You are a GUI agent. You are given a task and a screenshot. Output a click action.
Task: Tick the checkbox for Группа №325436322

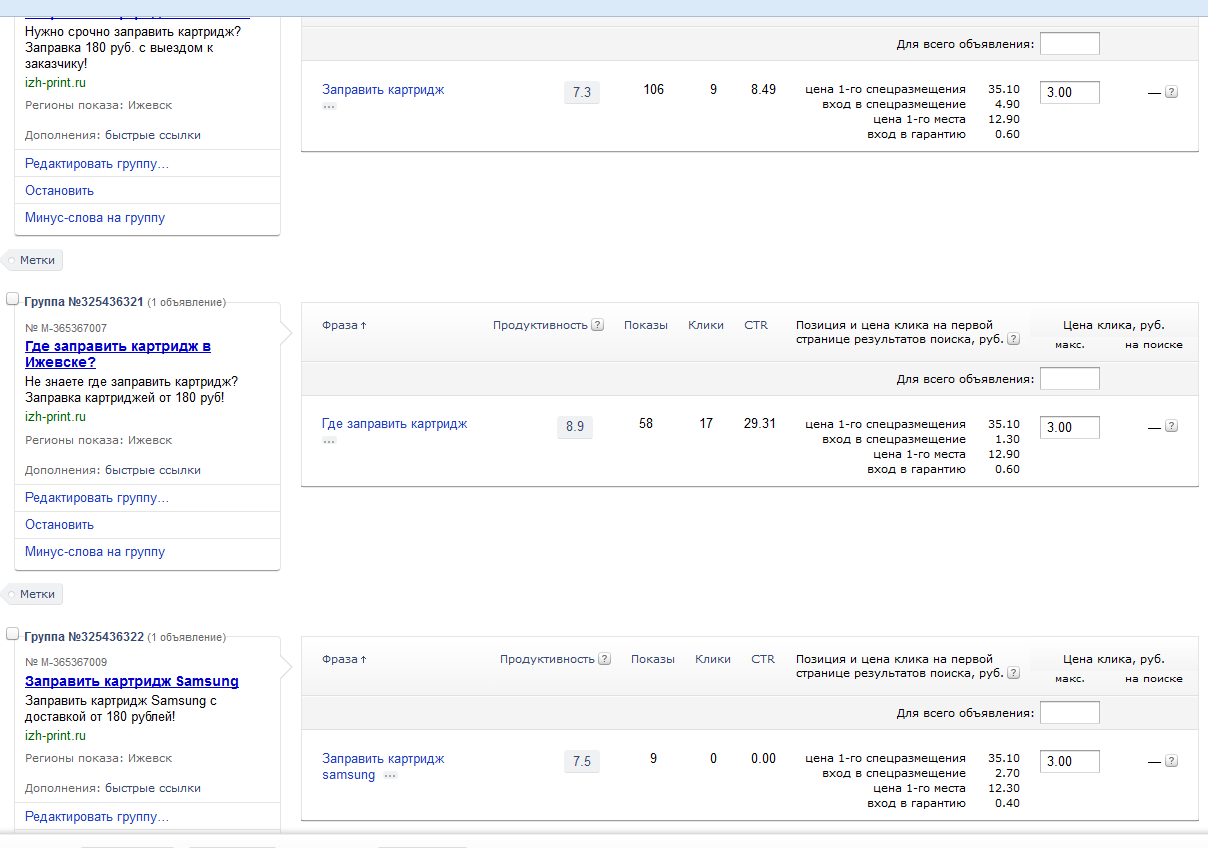click(13, 634)
